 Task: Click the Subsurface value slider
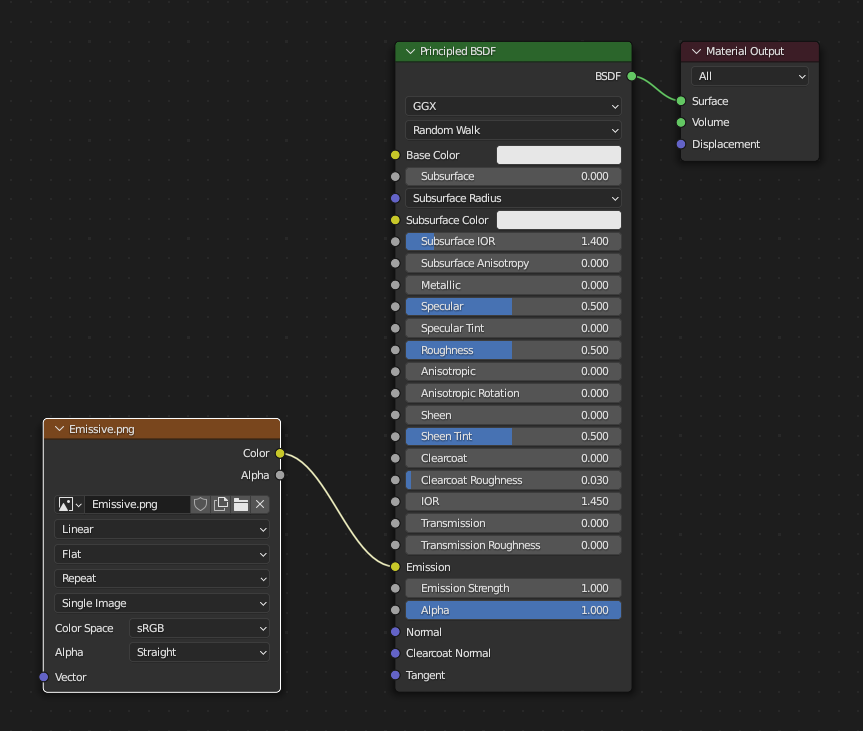coord(513,177)
